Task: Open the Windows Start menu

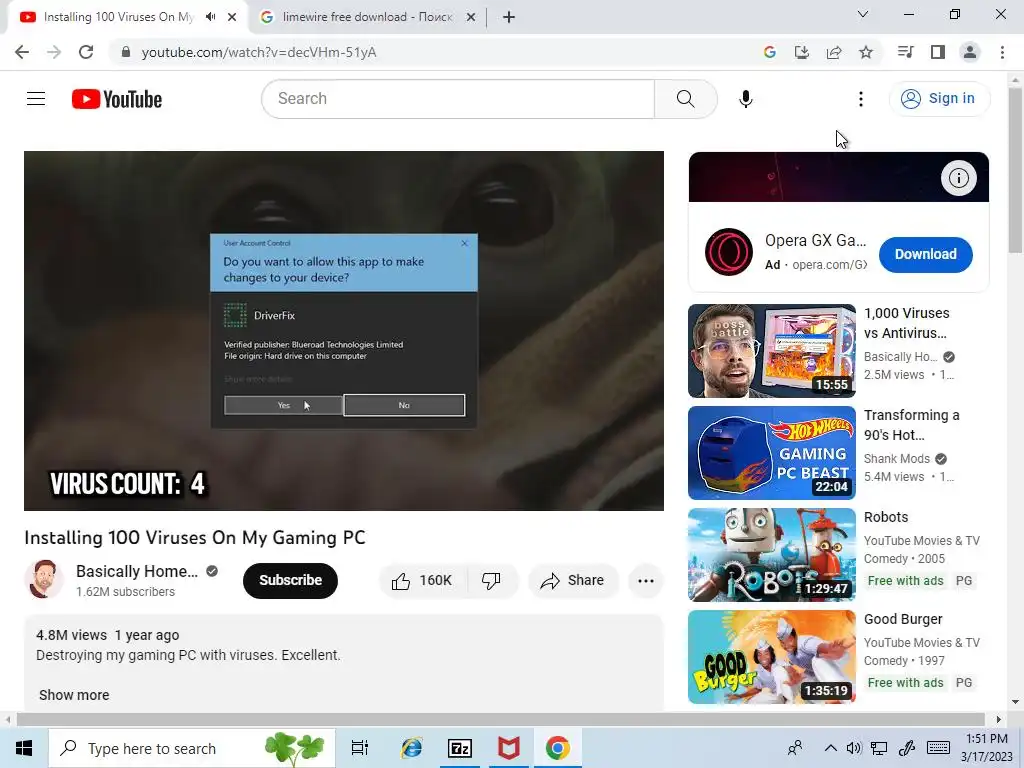Action: tap(24, 748)
